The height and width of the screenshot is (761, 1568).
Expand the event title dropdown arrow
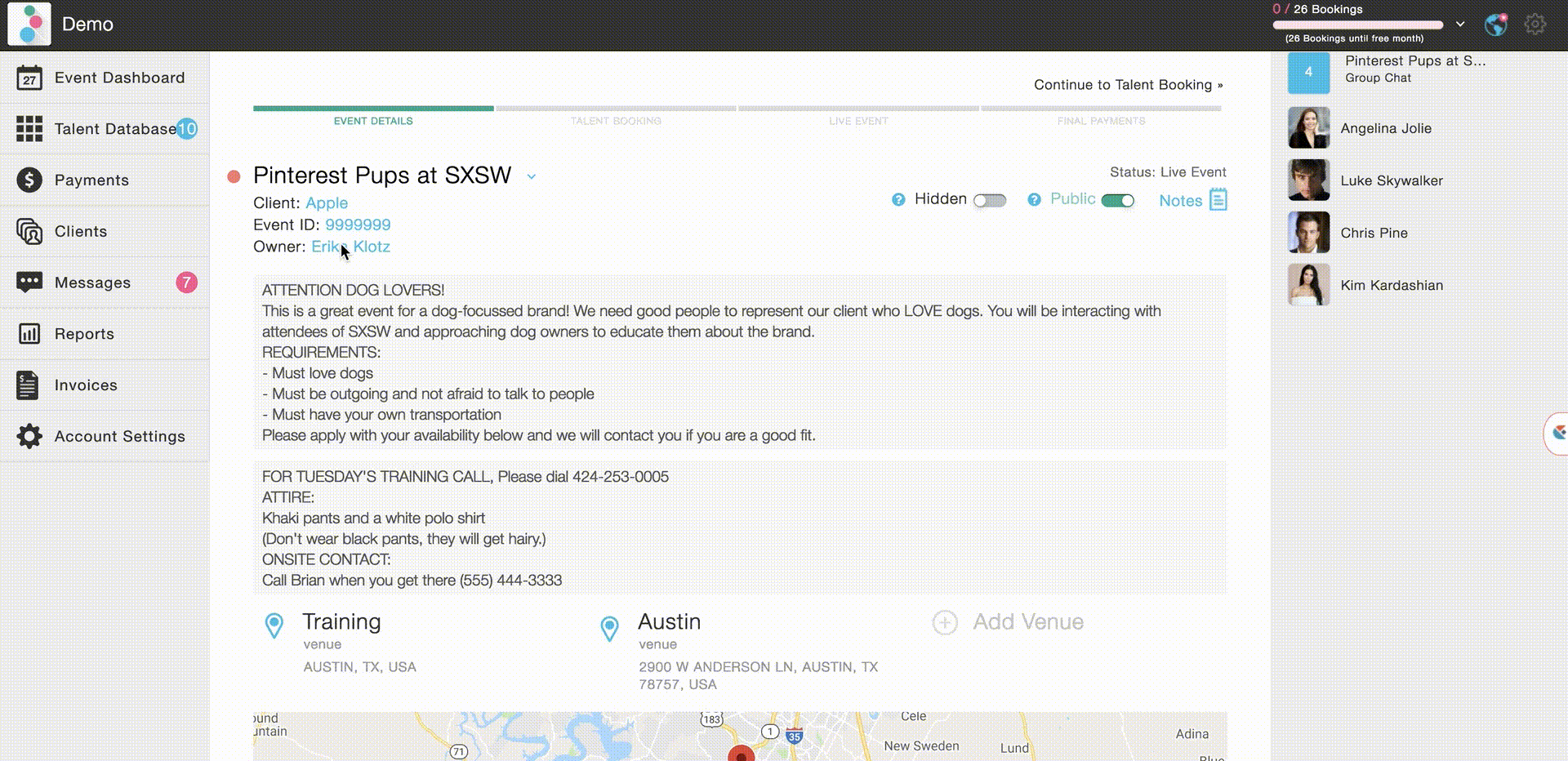[x=532, y=177]
